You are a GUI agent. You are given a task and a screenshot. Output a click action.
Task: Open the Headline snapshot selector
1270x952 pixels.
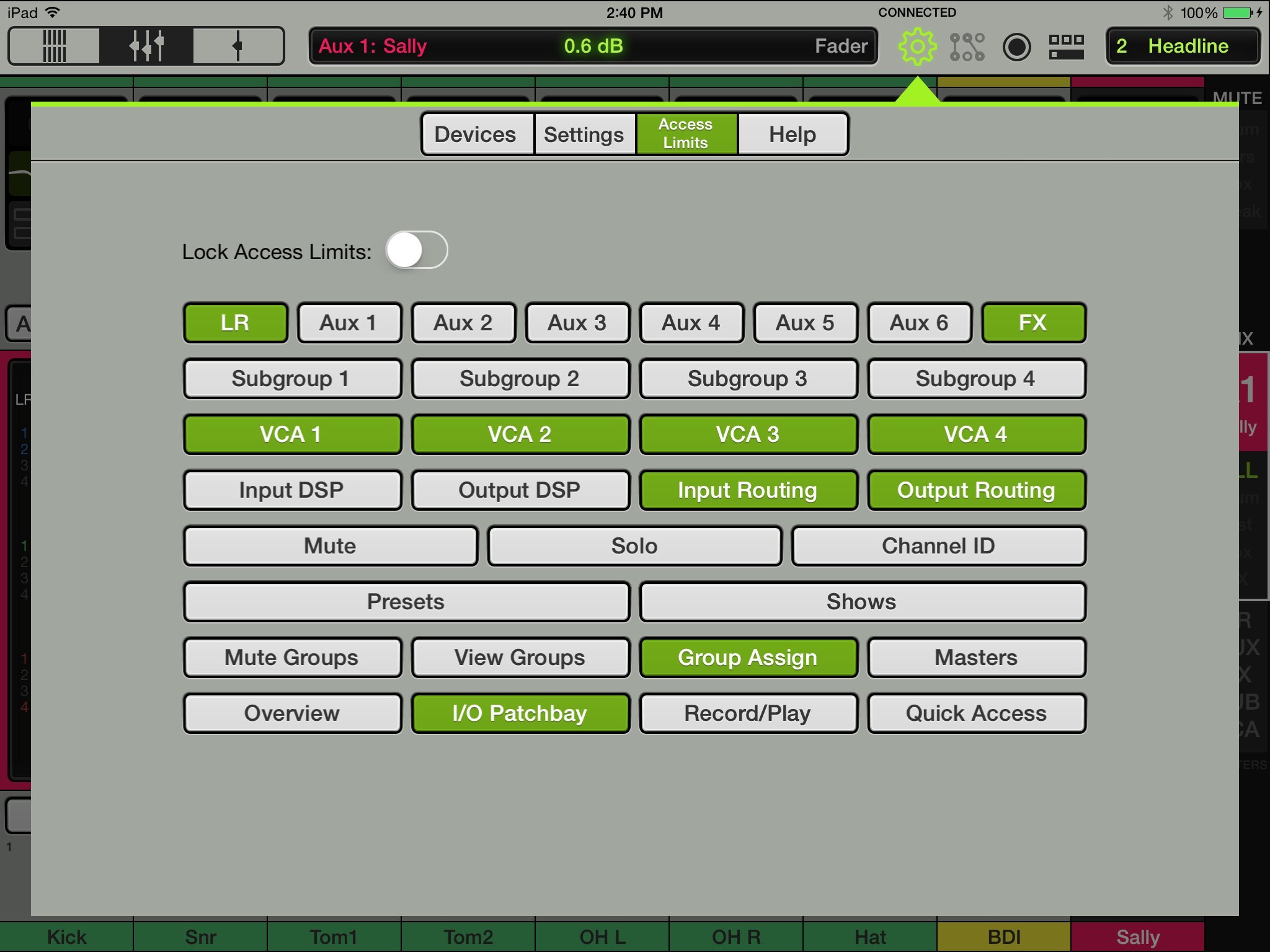click(1182, 46)
